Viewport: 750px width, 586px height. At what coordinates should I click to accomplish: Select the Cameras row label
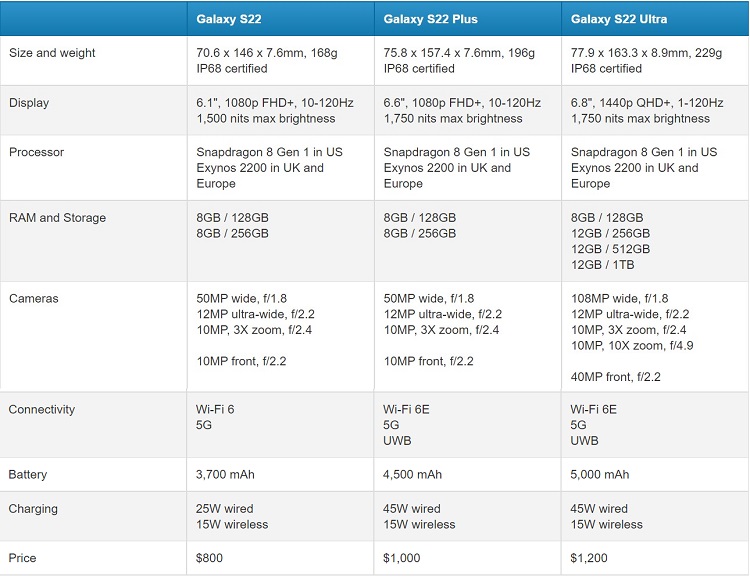coord(33,299)
